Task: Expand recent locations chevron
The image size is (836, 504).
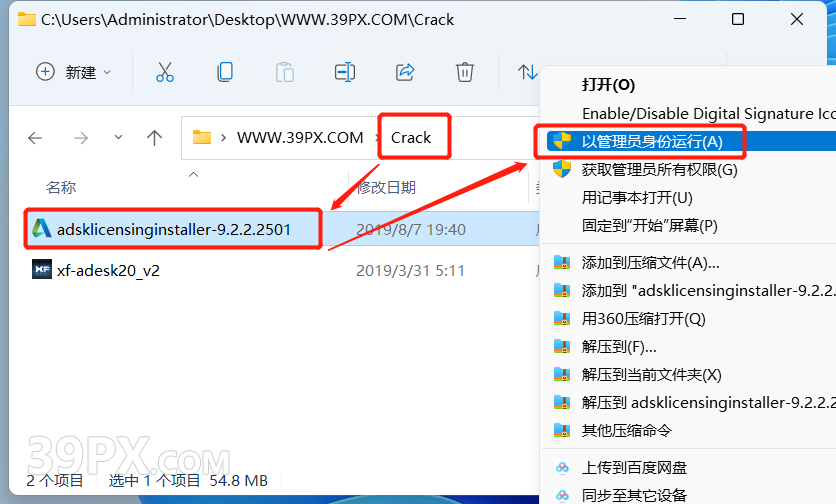Action: click(118, 138)
